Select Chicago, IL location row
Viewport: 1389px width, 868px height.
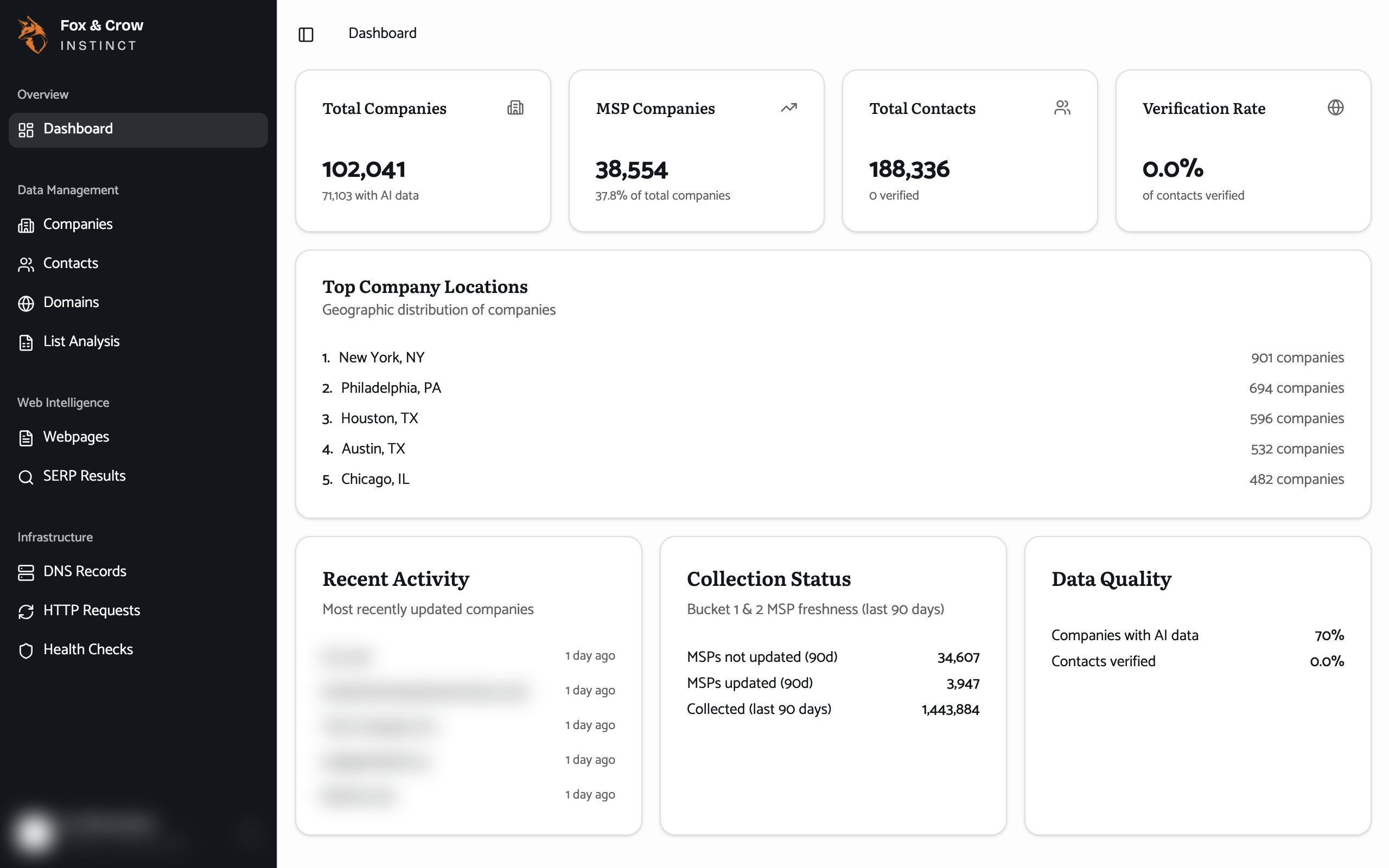(x=833, y=480)
